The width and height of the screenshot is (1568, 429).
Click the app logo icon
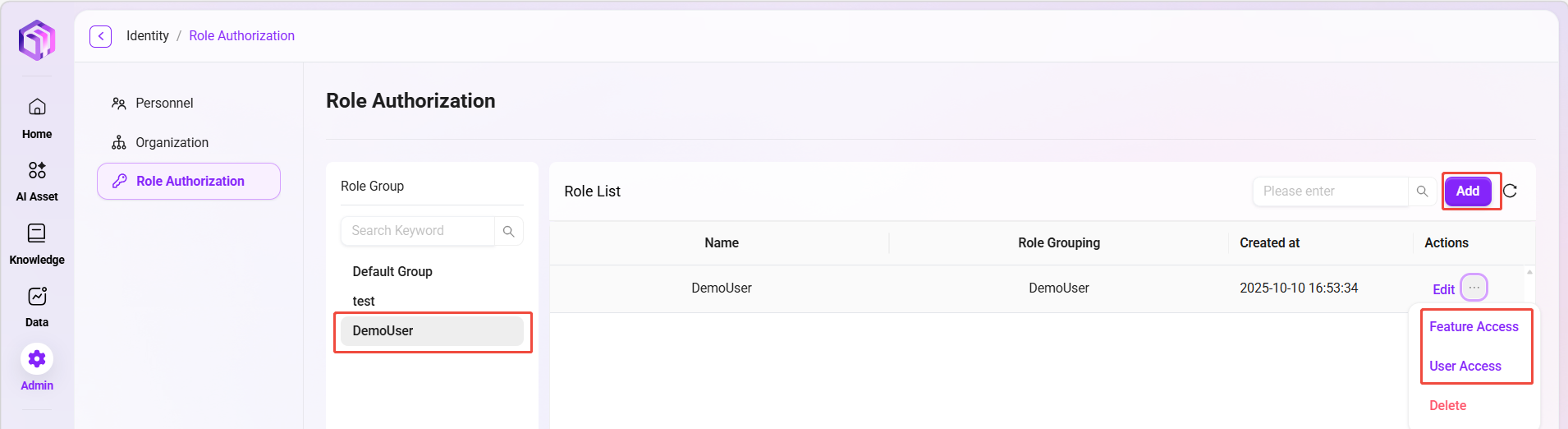(37, 39)
